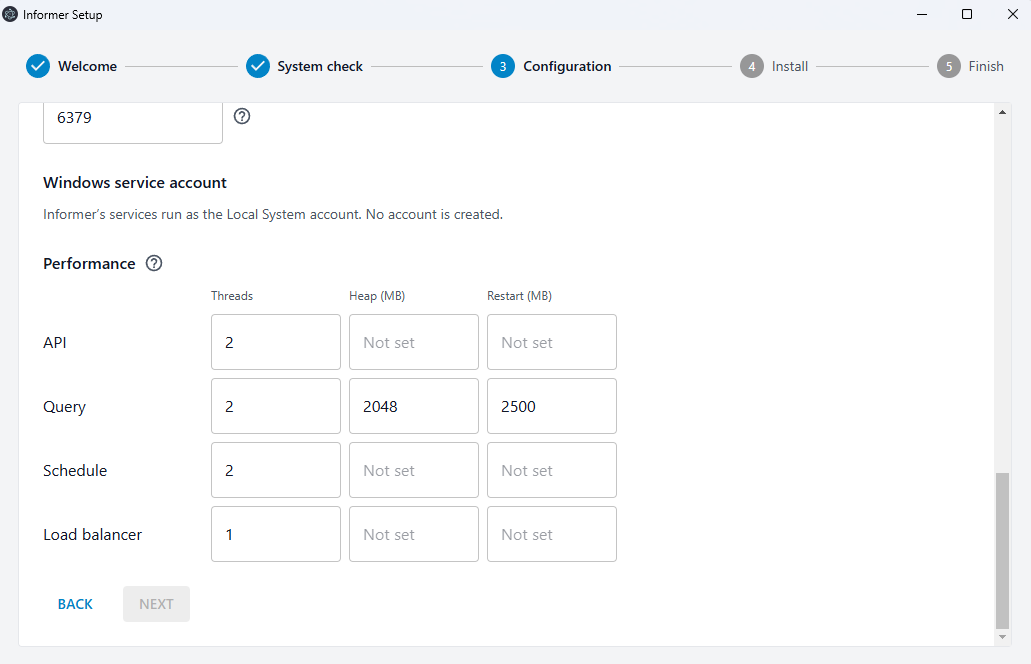The image size is (1031, 664).
Task: Click the API row label
Action: pos(55,343)
